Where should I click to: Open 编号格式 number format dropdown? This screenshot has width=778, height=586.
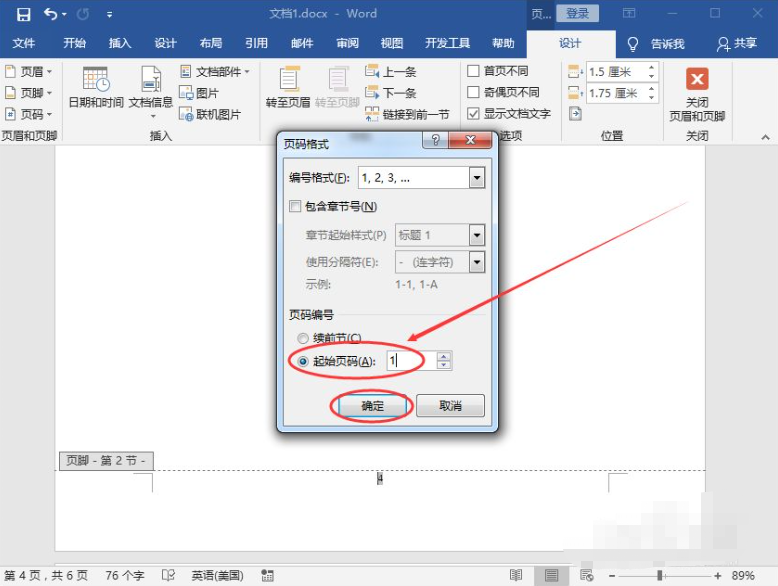click(477, 178)
